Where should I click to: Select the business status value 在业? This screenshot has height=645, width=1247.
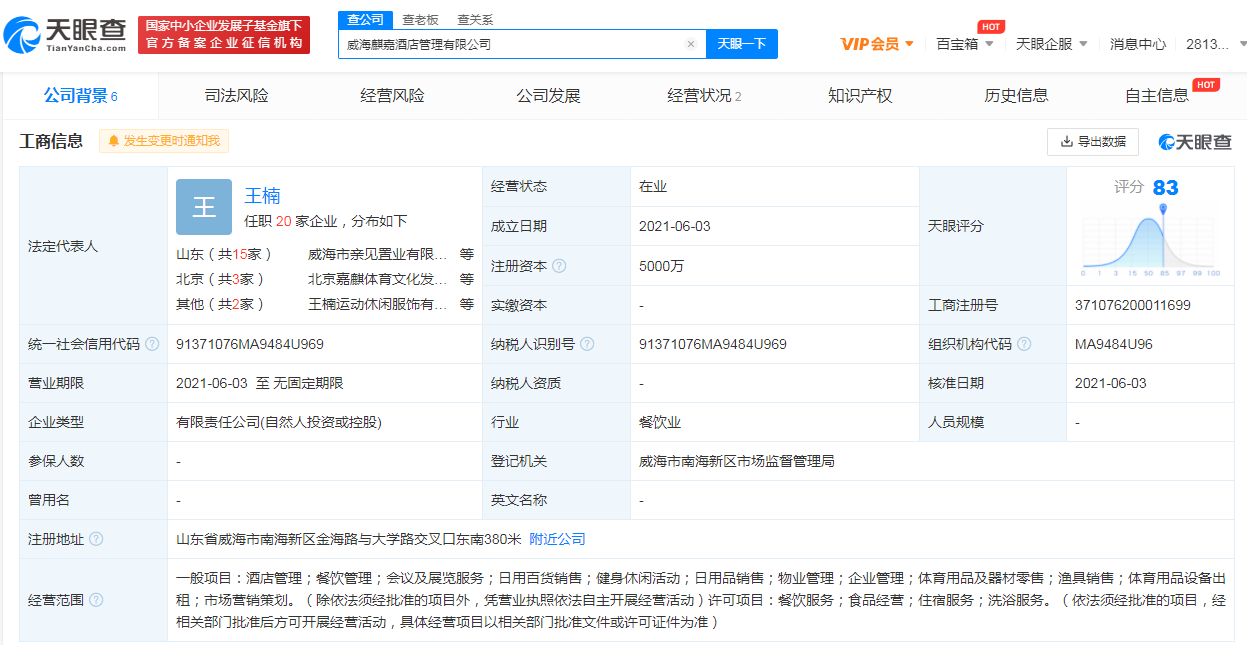point(653,187)
